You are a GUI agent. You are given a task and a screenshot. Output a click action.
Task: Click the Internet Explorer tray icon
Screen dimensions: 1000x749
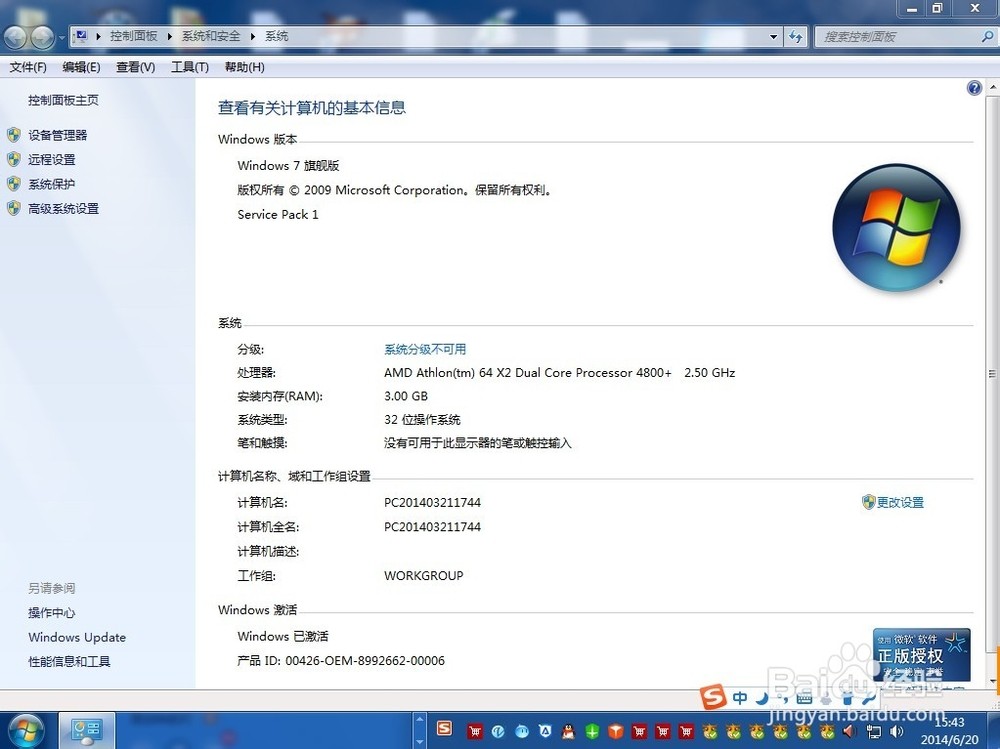click(497, 731)
